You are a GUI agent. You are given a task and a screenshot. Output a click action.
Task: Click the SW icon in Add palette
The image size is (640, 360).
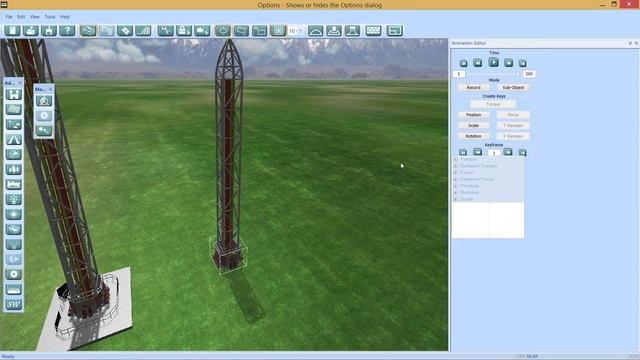click(13, 304)
